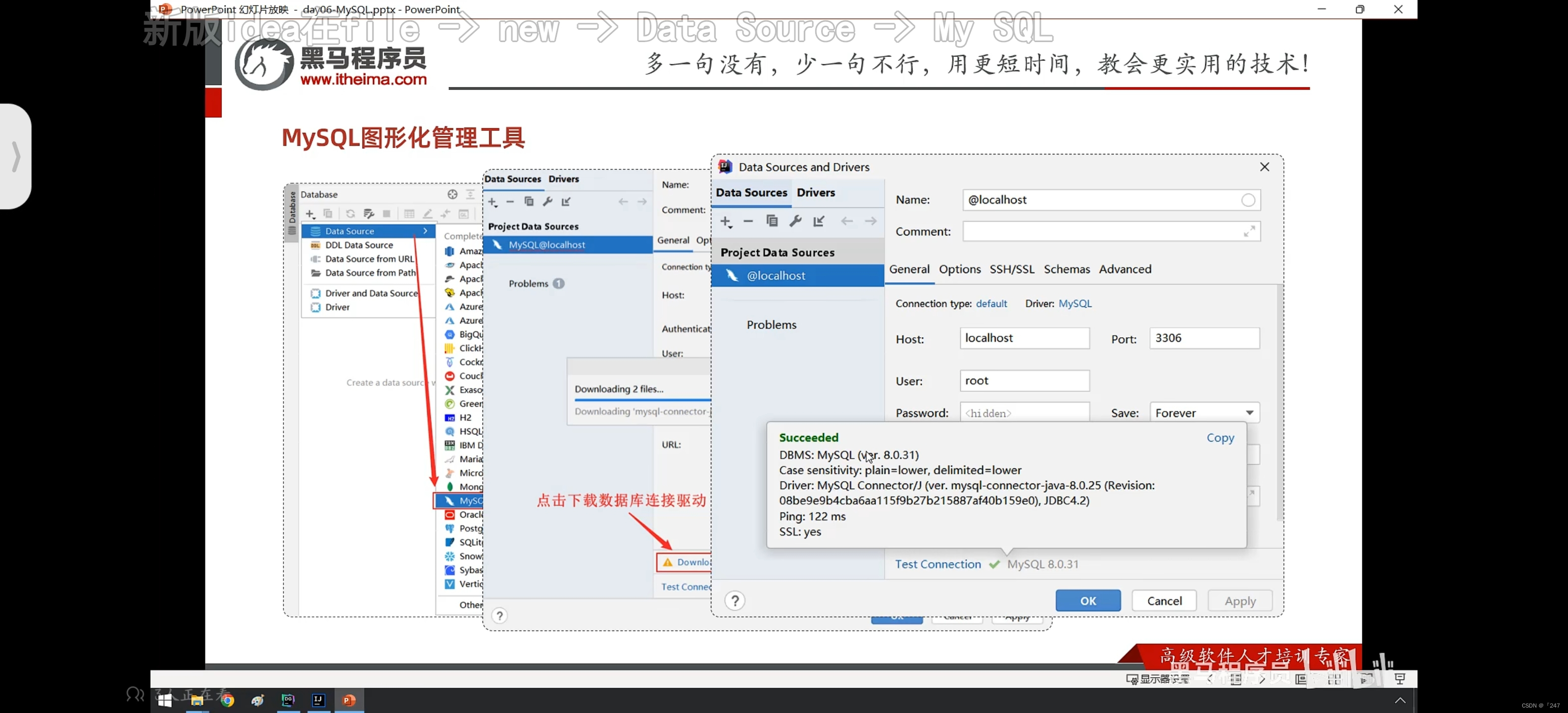Open the Windows Start menu

[x=165, y=700]
